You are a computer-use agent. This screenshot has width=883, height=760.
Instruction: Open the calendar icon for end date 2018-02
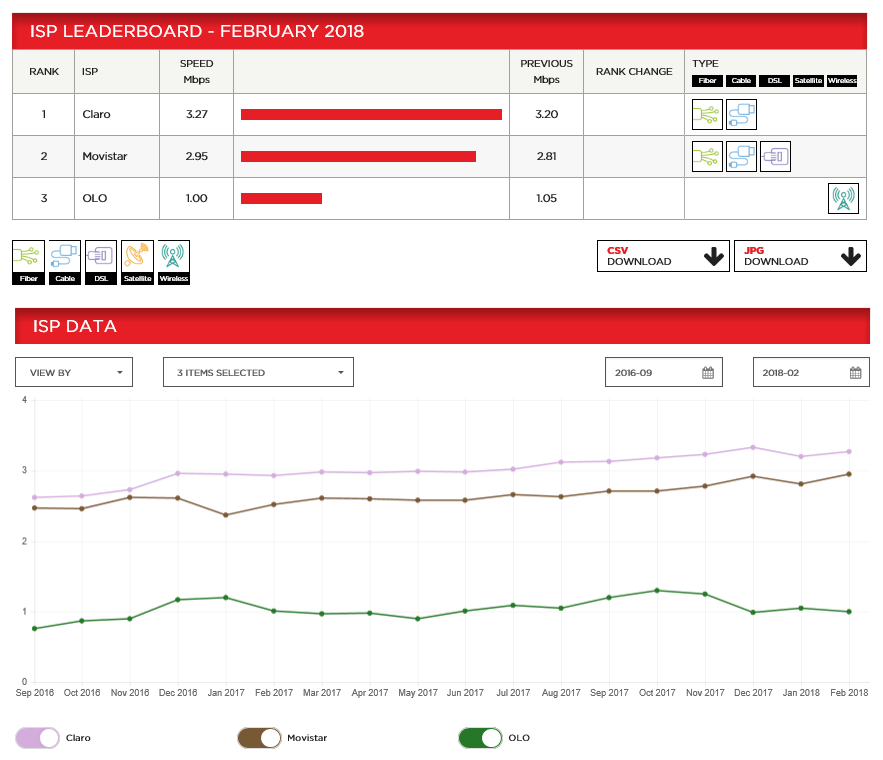855,373
